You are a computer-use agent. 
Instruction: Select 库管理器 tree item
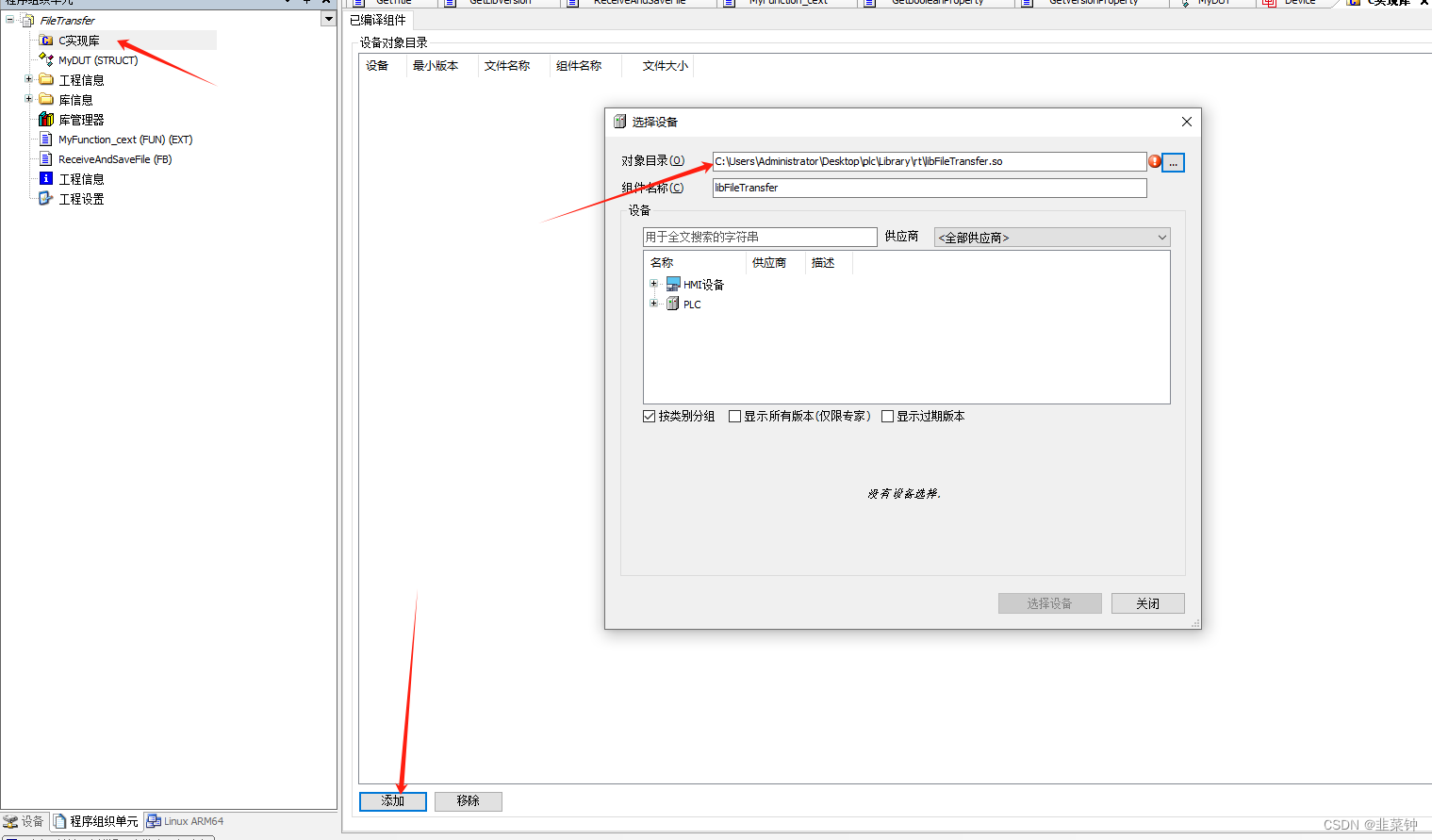81,120
